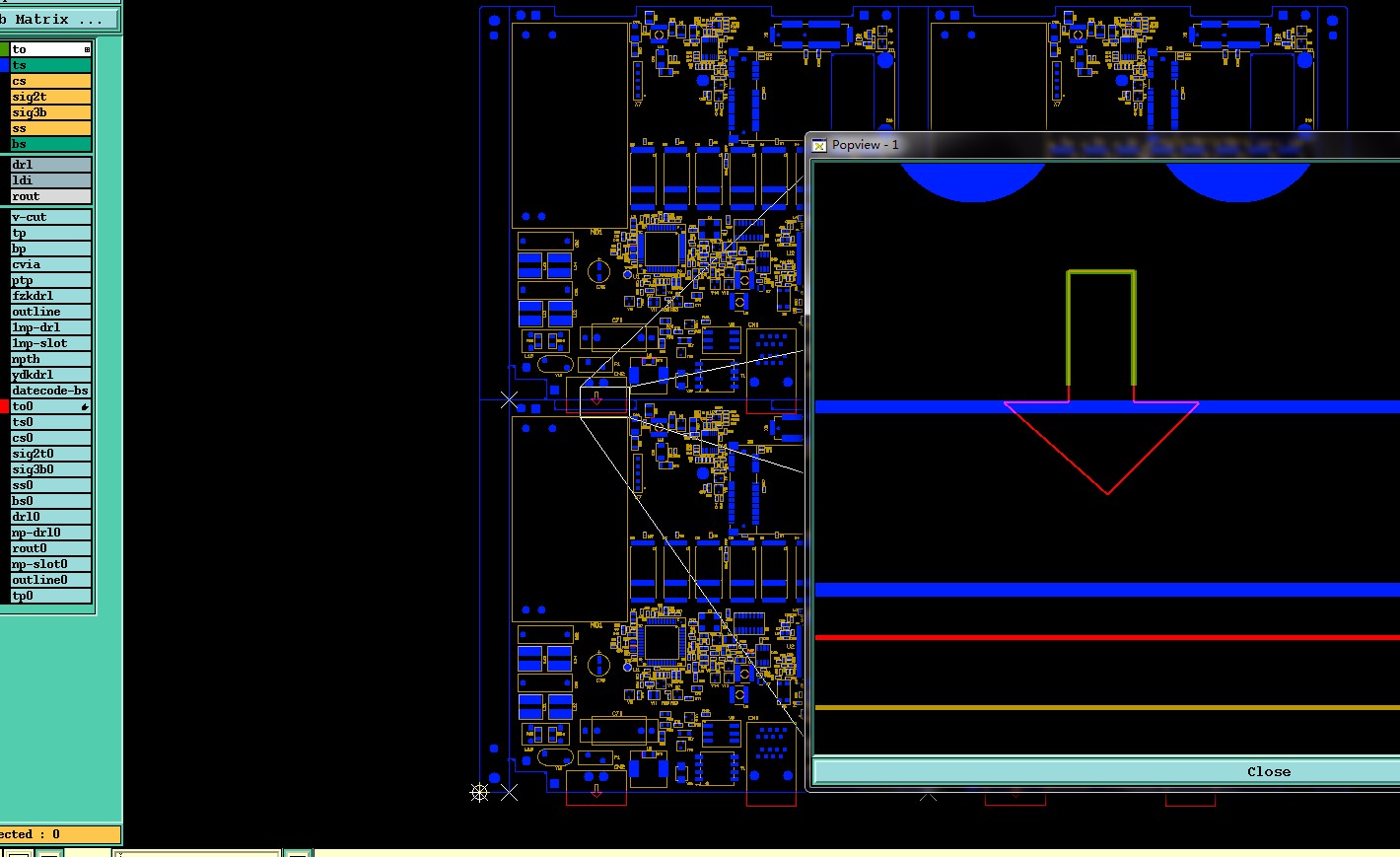
Task: Click the white X marker left of board center
Action: pos(509,399)
